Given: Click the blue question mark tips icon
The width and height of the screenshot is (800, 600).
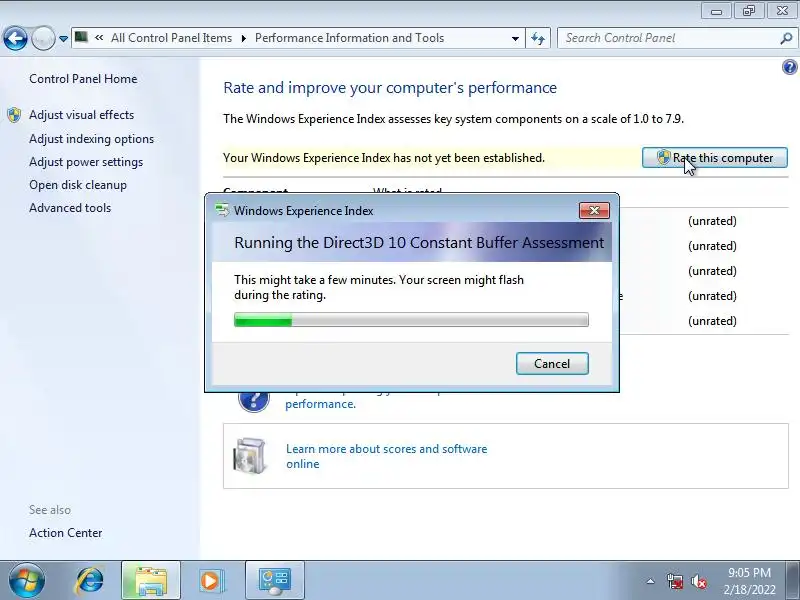Looking at the screenshot, I should pyautogui.click(x=254, y=401).
